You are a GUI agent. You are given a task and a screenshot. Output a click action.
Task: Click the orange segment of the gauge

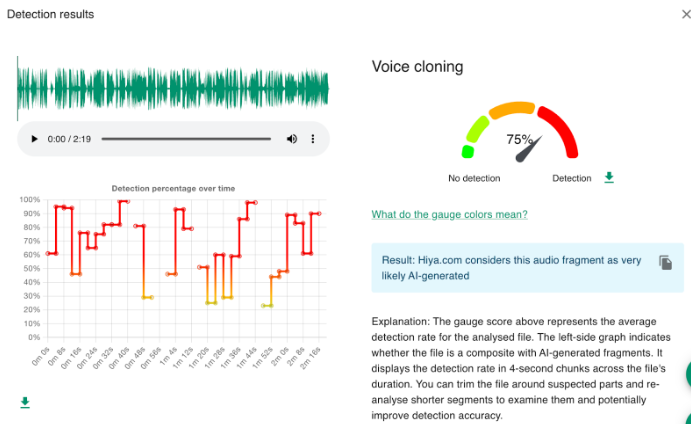[512, 108]
